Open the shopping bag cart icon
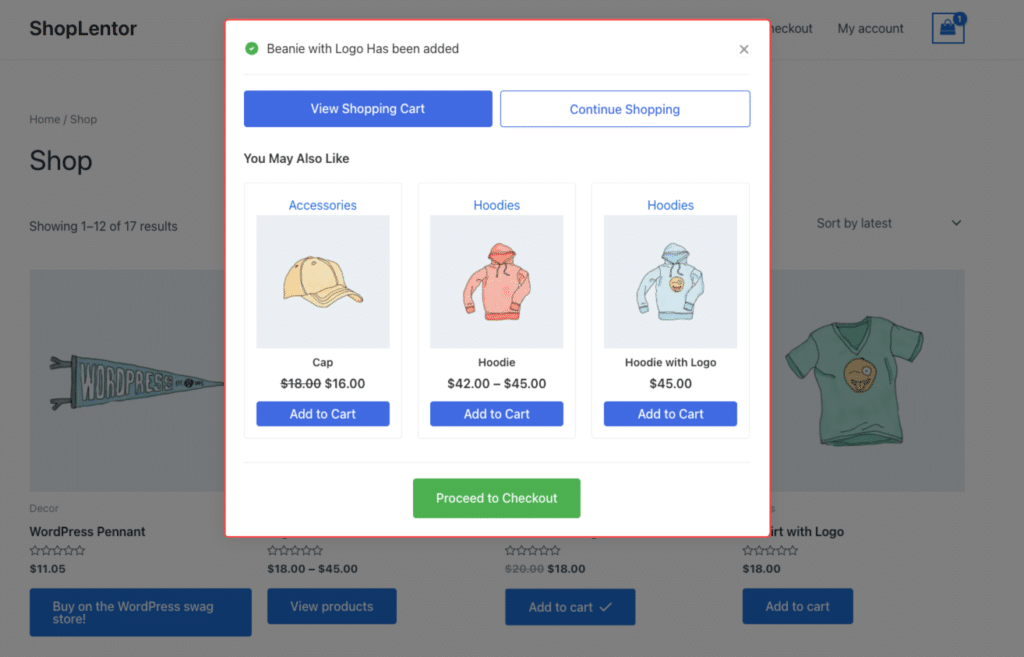Screen dimensions: 1024x657 [x=946, y=29]
